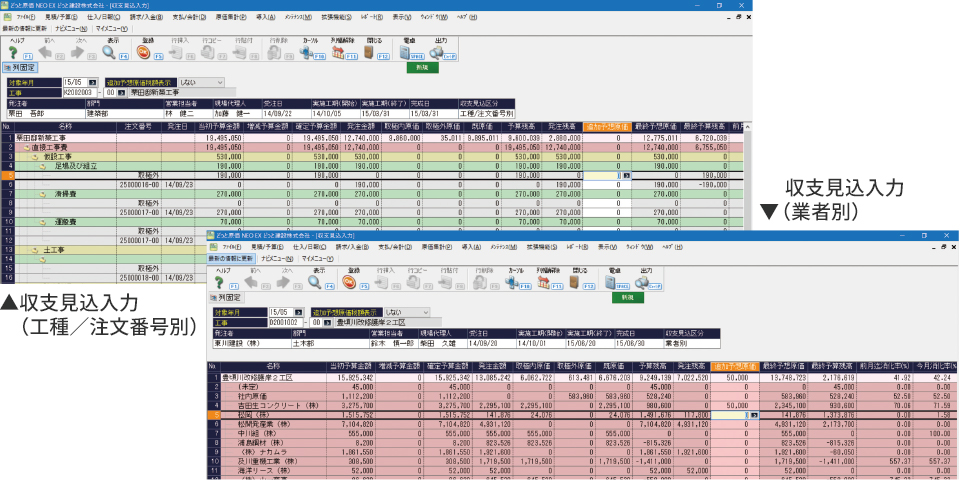This screenshot has width=960, height=480.
Task: Click 出力 printer icon in back window
Action: 437,53
